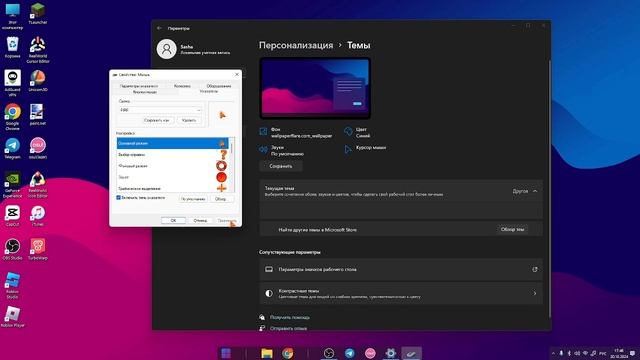Click the Windows Start button on taskbar
Viewport: 640px width, 360px height.
(226, 353)
